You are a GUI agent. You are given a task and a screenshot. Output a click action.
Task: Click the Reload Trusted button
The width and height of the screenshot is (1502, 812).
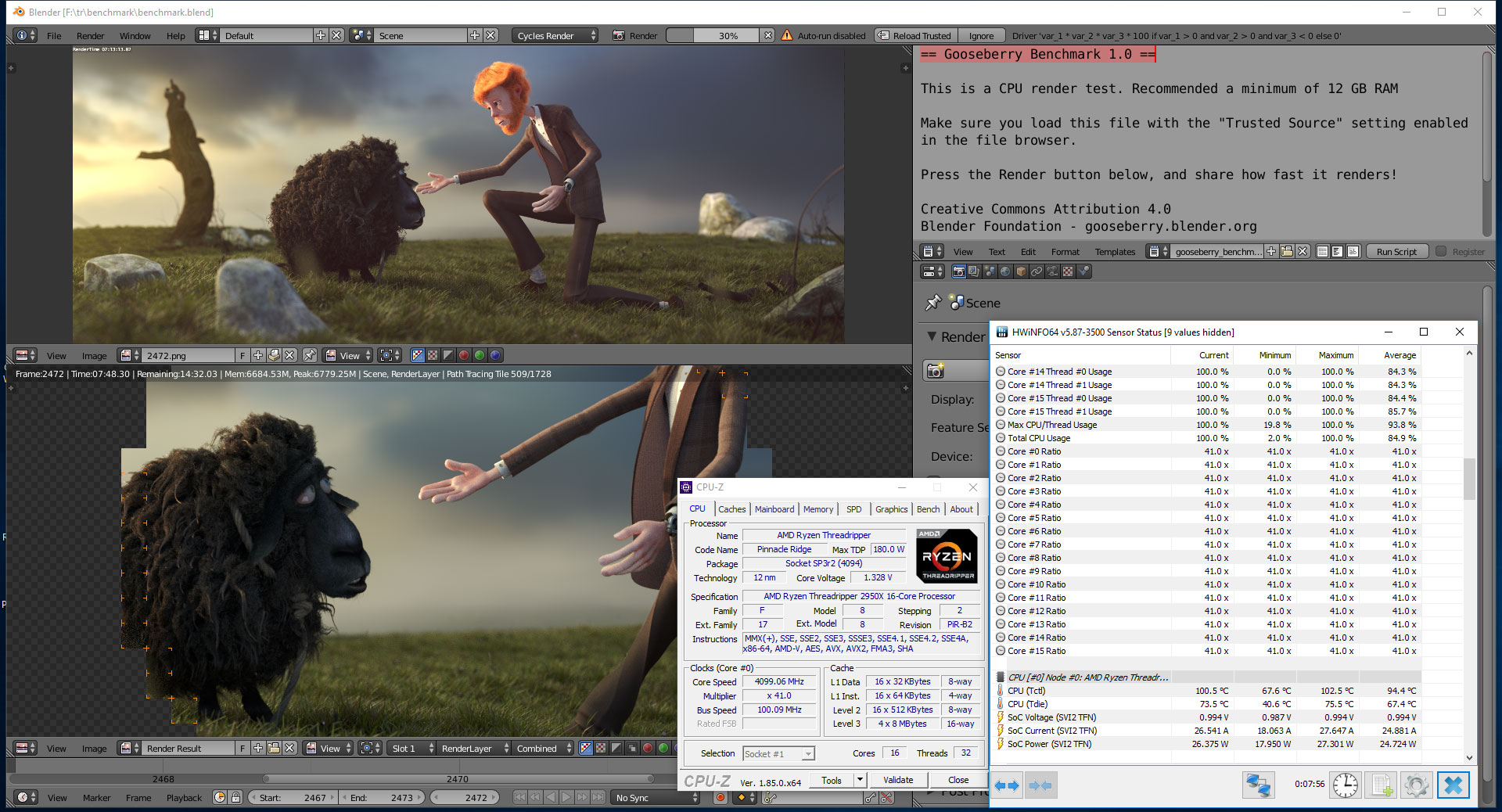point(915,35)
